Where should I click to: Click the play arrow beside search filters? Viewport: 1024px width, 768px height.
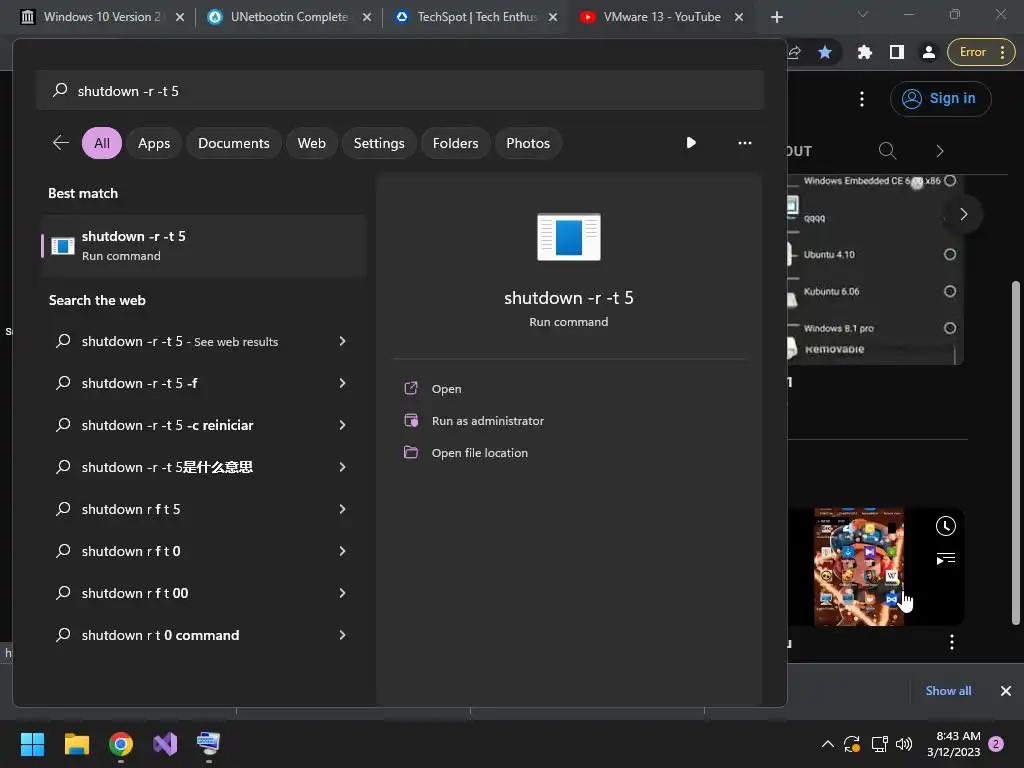[x=691, y=142]
